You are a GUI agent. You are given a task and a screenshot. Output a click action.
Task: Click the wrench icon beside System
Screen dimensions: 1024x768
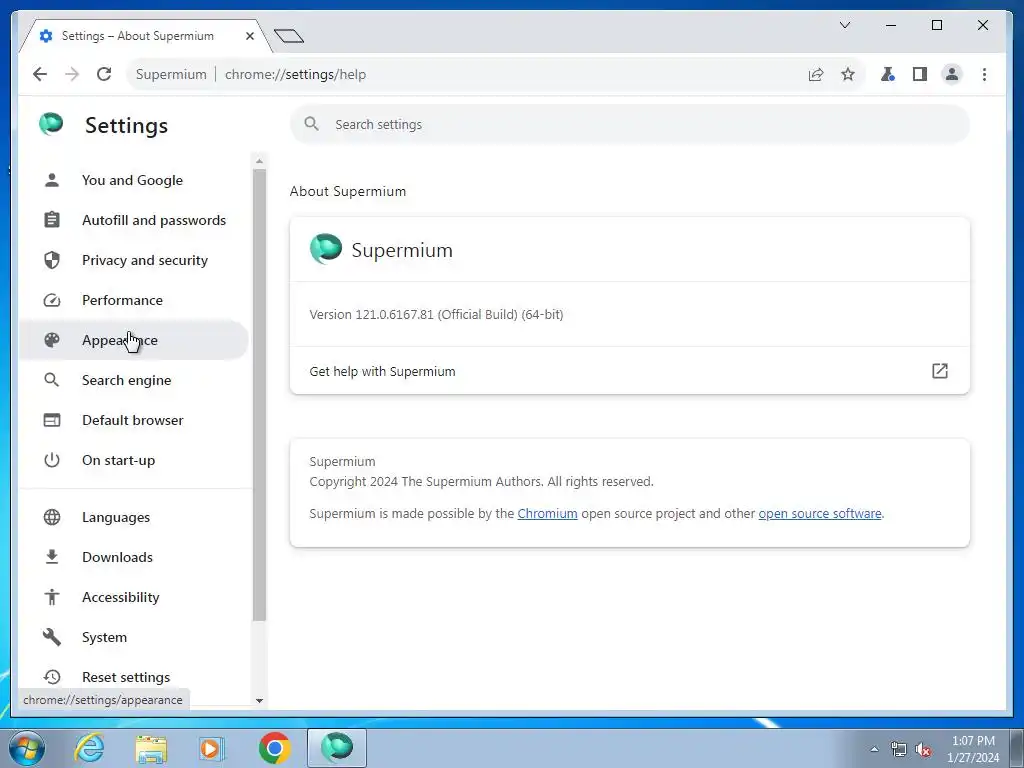click(52, 637)
